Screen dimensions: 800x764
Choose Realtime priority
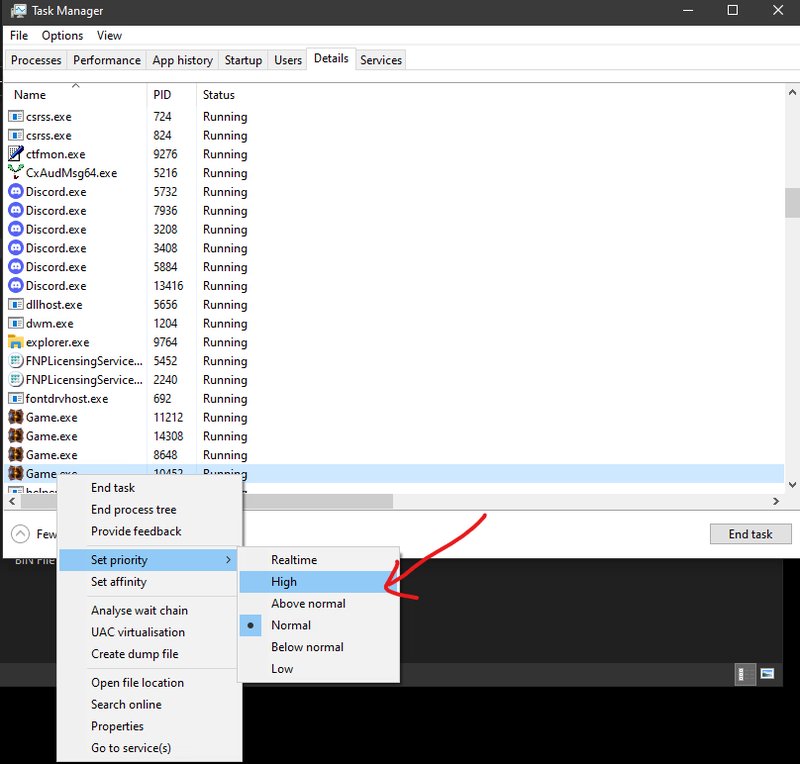click(319, 560)
